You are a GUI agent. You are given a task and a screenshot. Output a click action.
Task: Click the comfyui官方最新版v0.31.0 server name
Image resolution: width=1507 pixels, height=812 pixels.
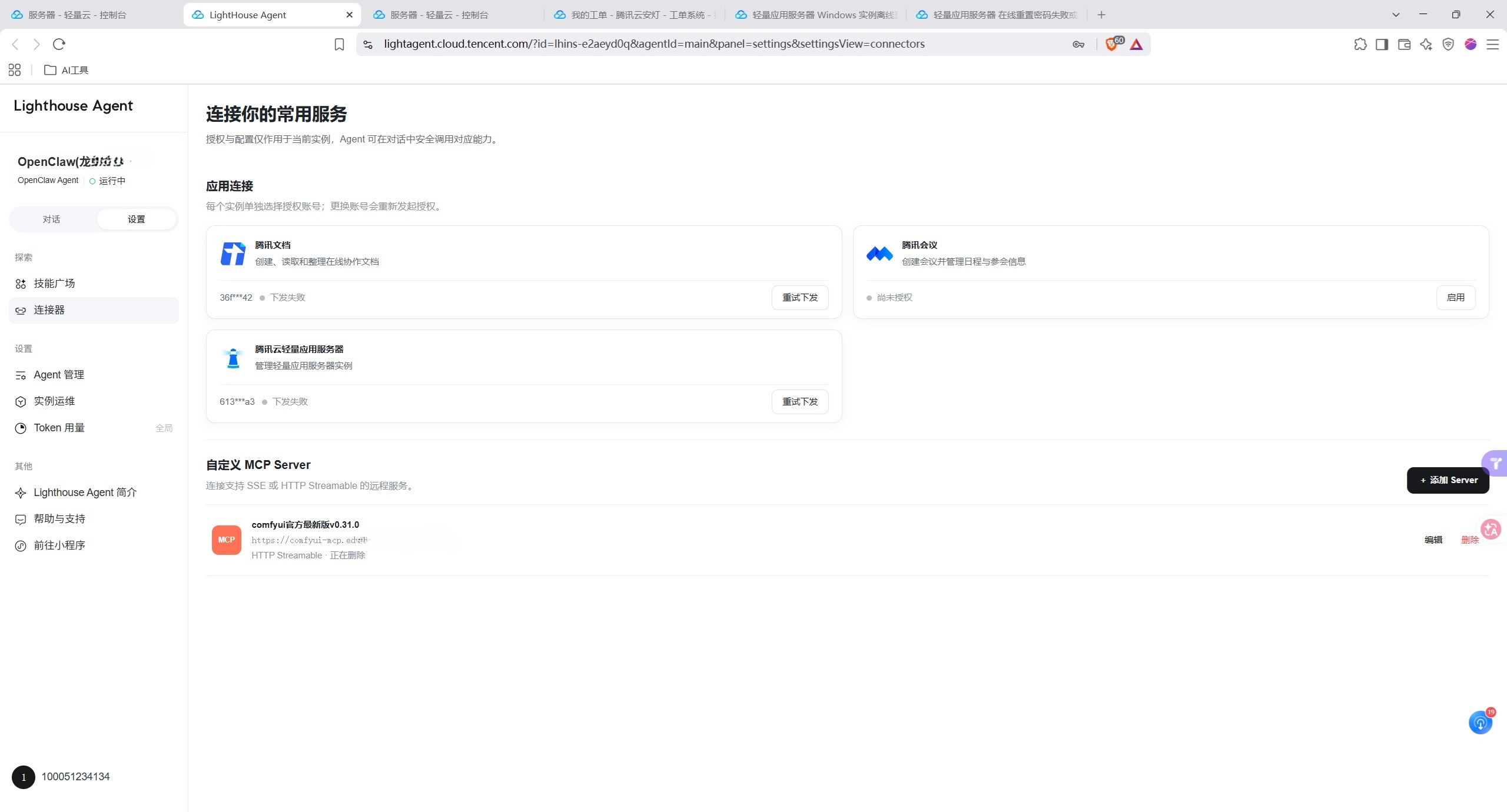(x=305, y=525)
